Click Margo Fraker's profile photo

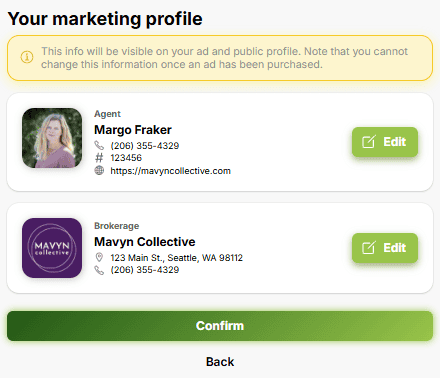52,138
